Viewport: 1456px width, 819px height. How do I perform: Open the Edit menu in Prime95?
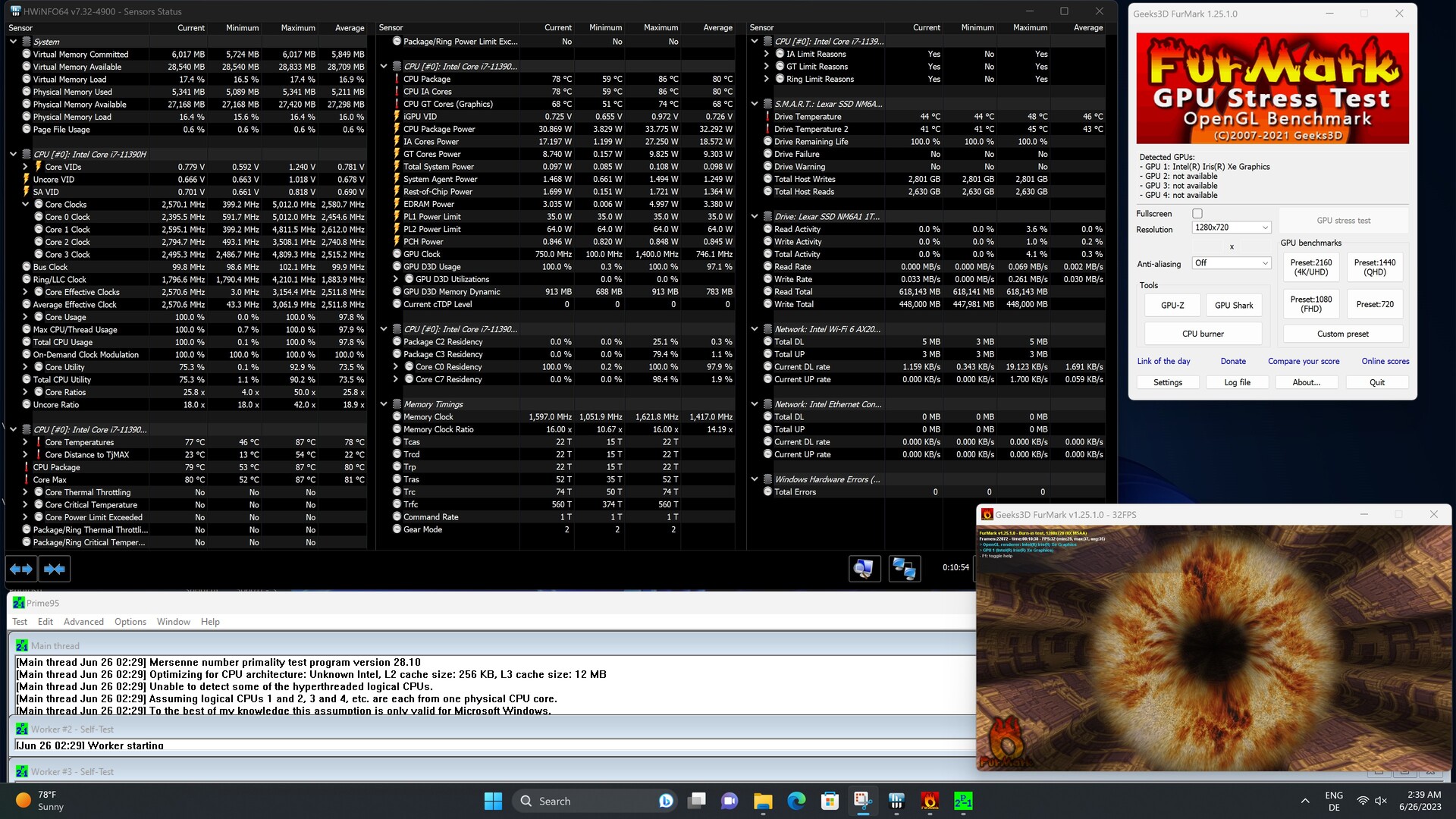coord(45,622)
